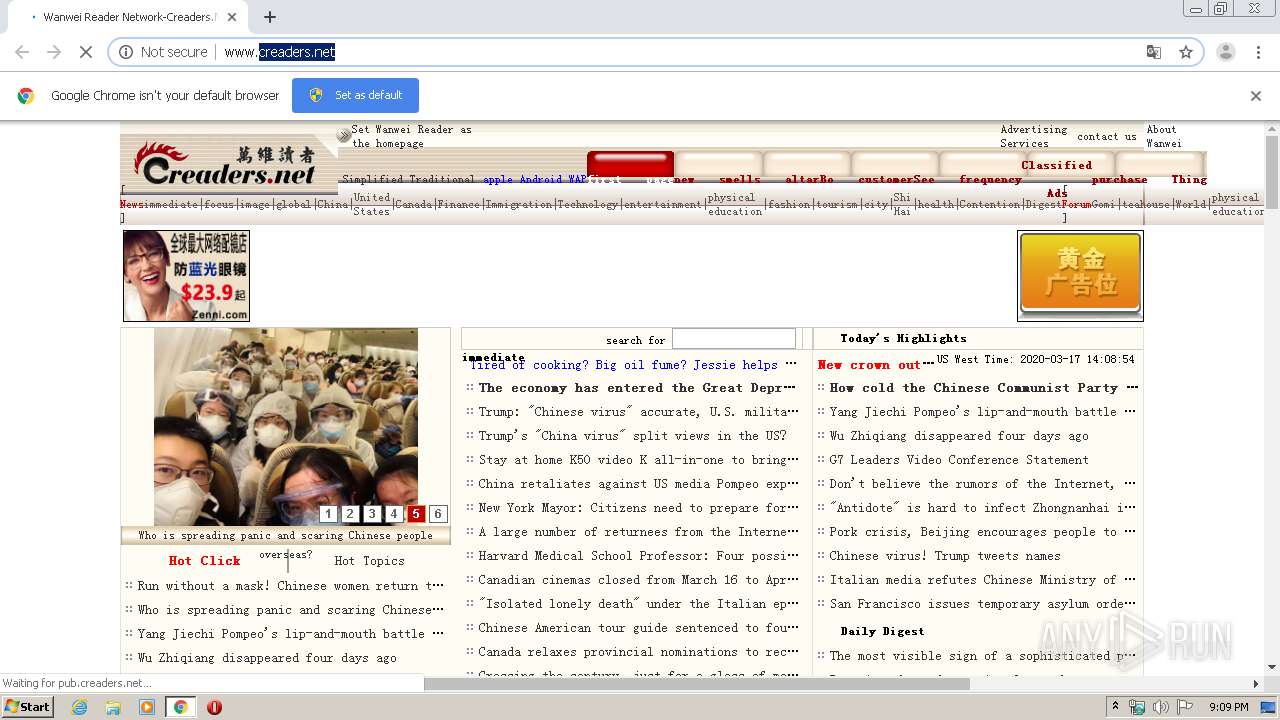Open the Finance navigation item
Screen dimensions: 1280x720
(x=458, y=204)
